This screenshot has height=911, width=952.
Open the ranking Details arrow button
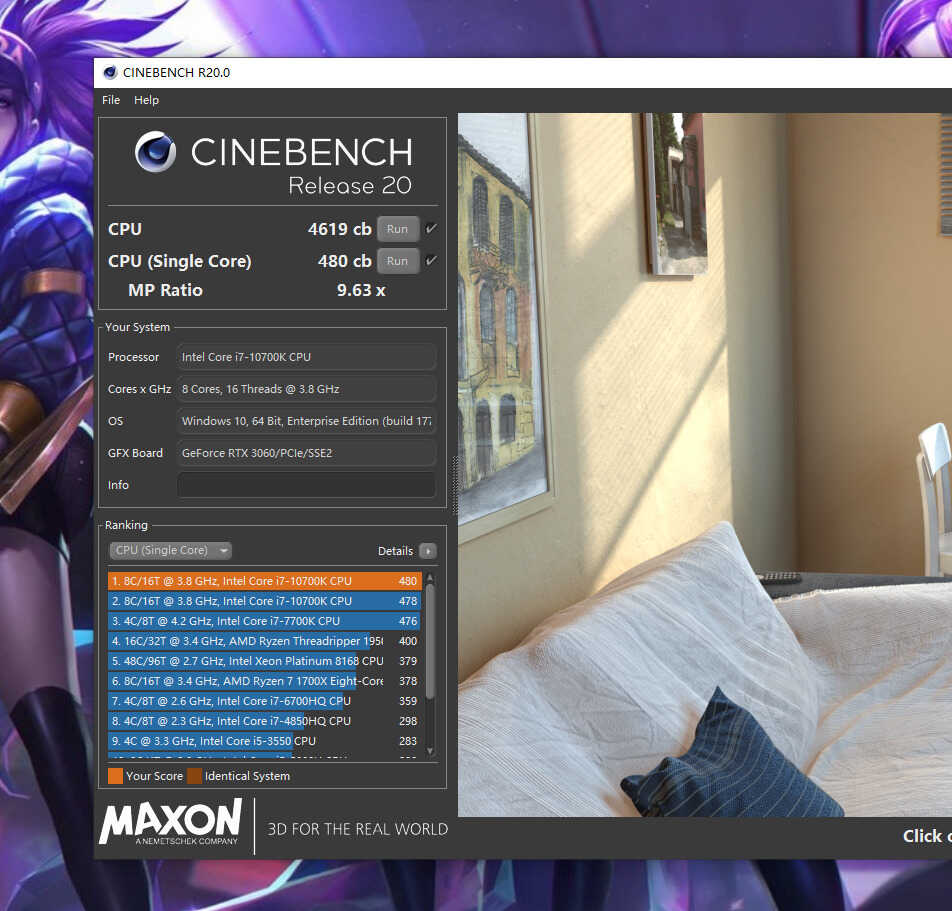(428, 551)
